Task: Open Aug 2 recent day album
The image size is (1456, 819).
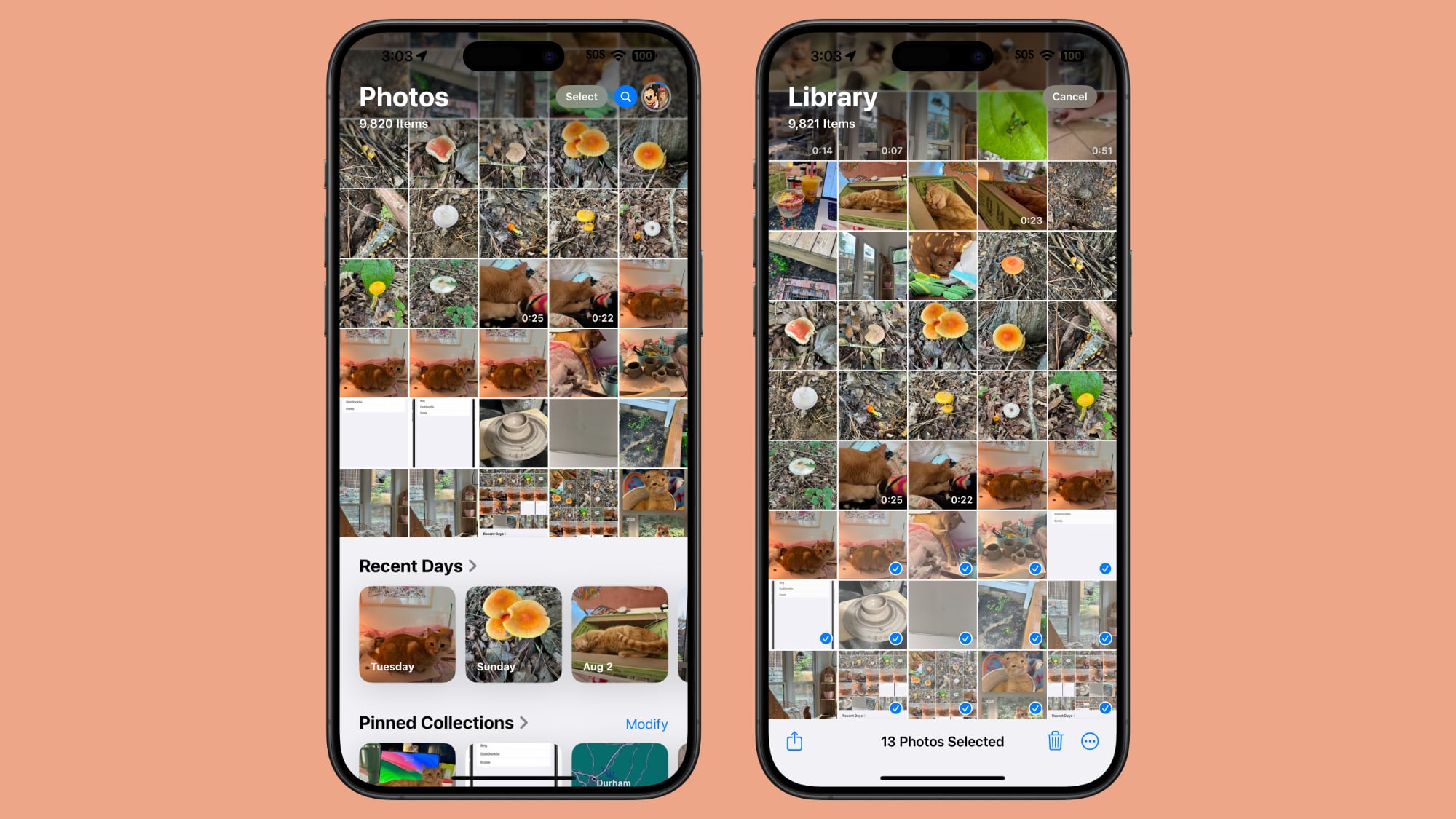Action: click(619, 633)
